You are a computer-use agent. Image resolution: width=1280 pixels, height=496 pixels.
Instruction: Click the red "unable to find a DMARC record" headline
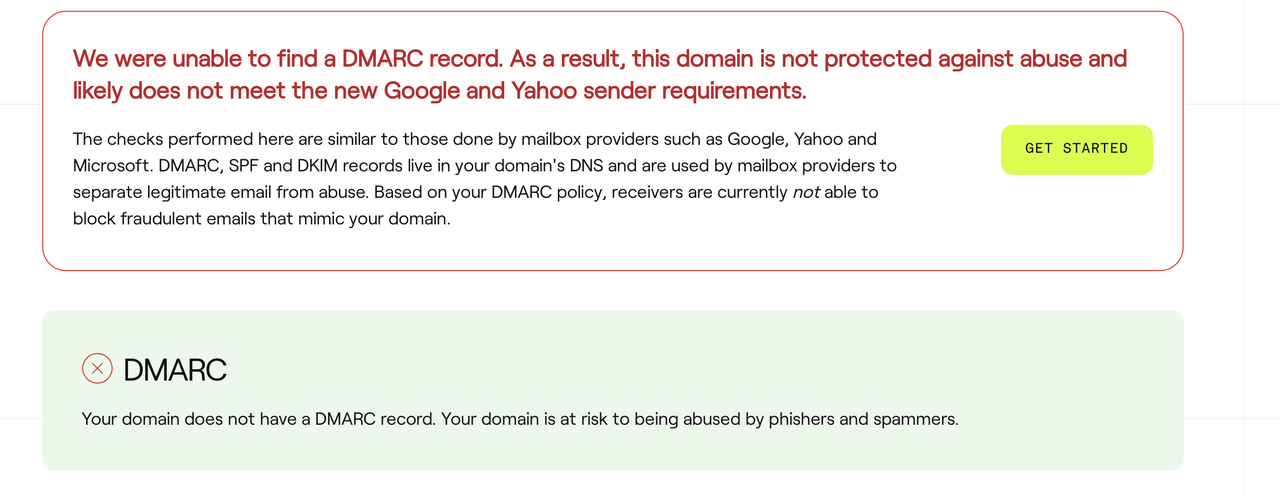pos(600,74)
